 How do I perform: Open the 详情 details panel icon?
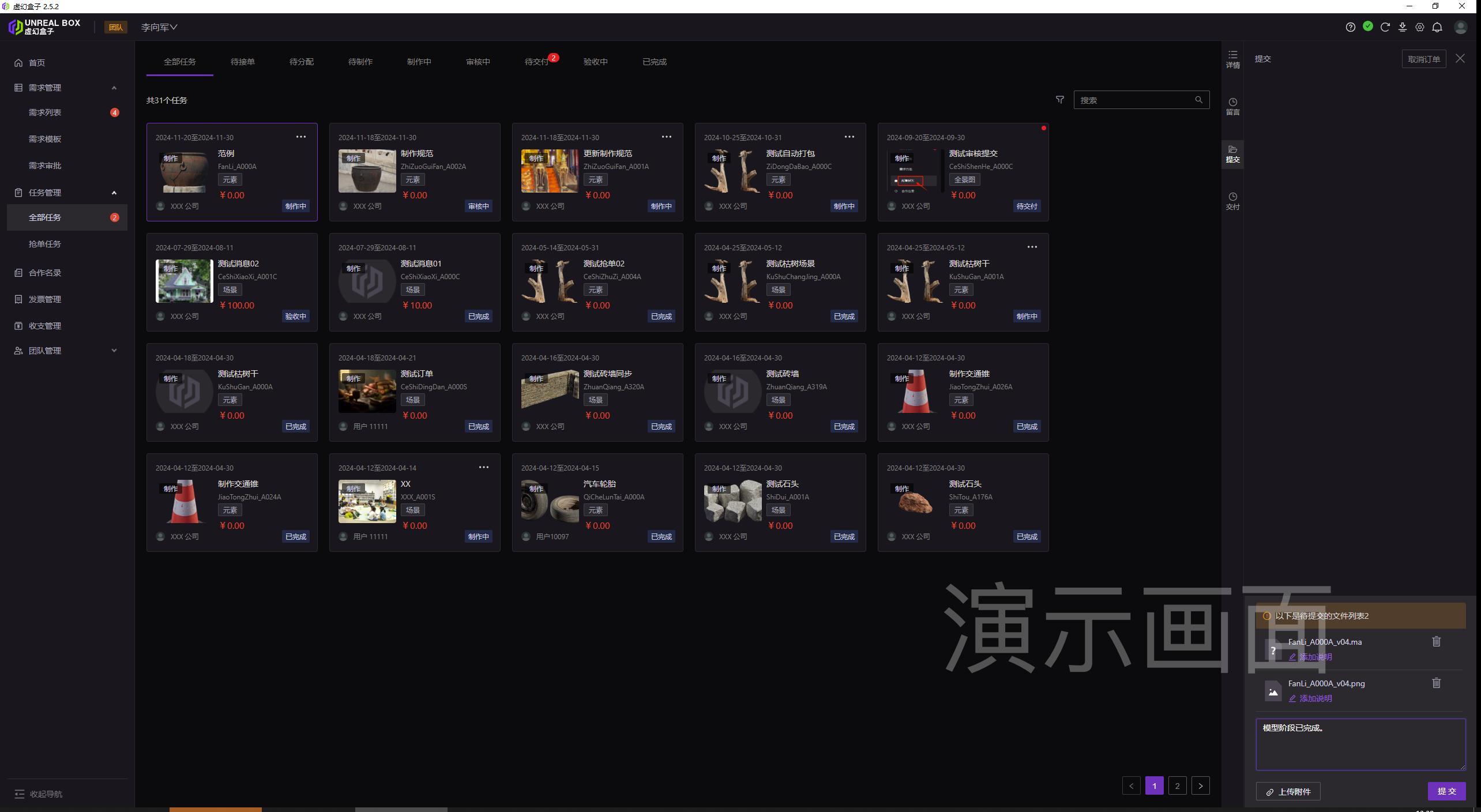pos(1232,59)
